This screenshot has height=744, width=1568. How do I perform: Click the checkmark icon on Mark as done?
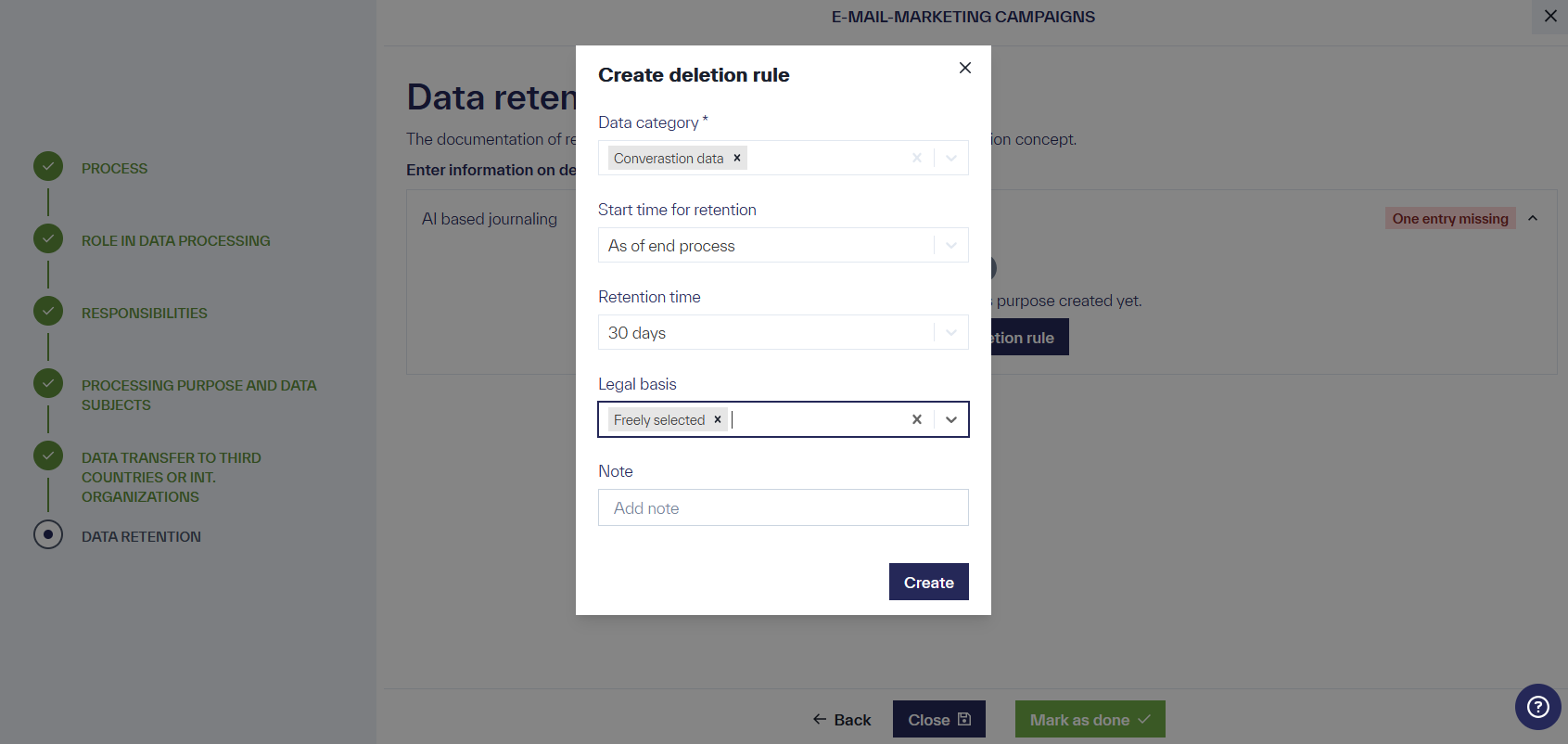click(x=1145, y=718)
